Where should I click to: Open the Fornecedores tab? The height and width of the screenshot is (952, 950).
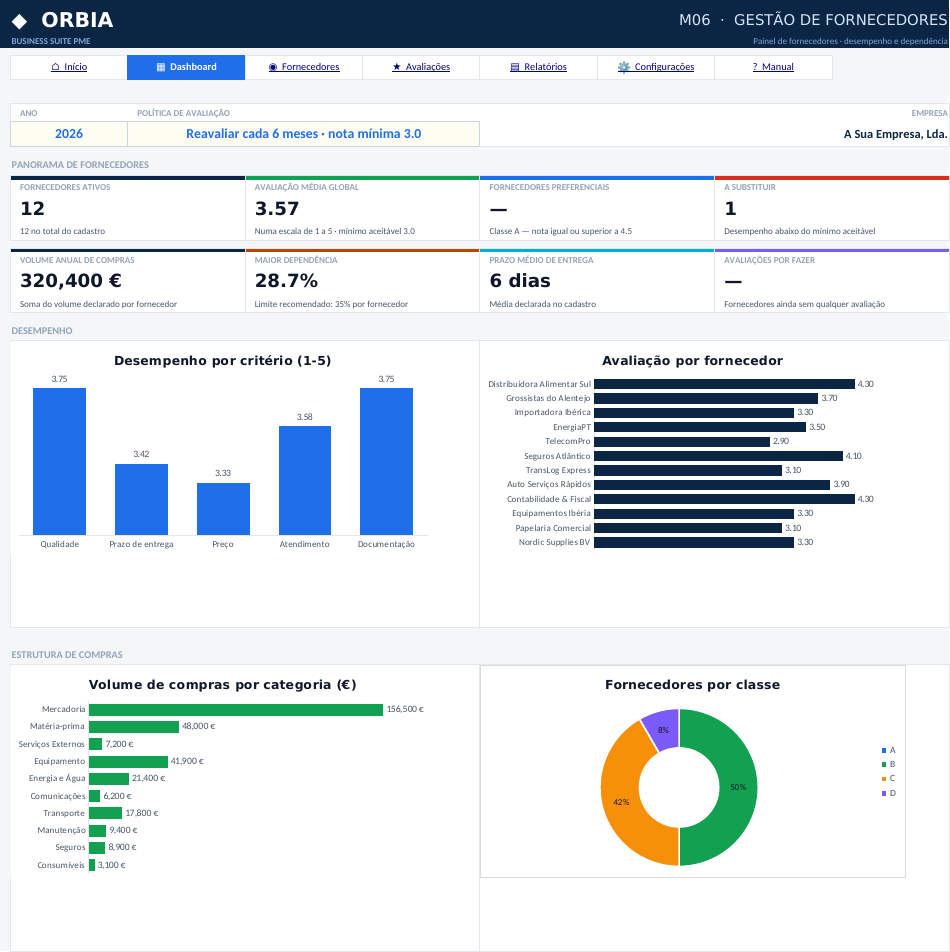(304, 67)
